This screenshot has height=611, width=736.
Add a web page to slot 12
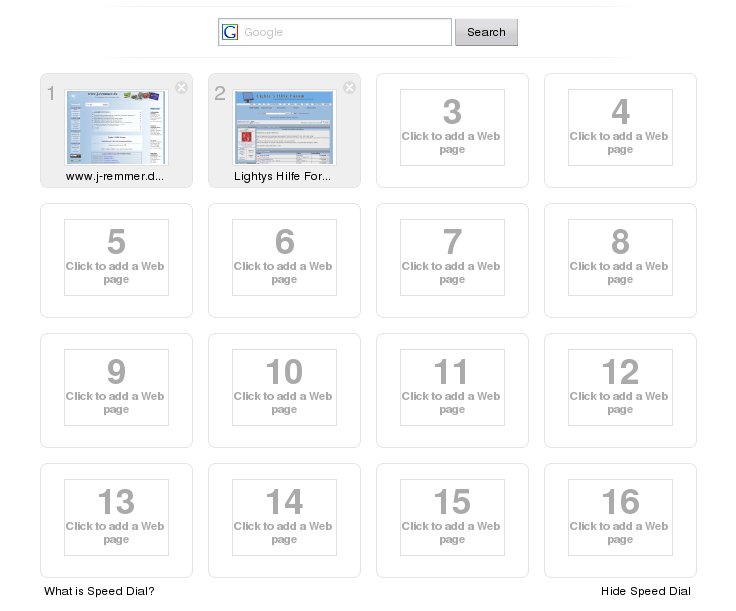click(621, 390)
